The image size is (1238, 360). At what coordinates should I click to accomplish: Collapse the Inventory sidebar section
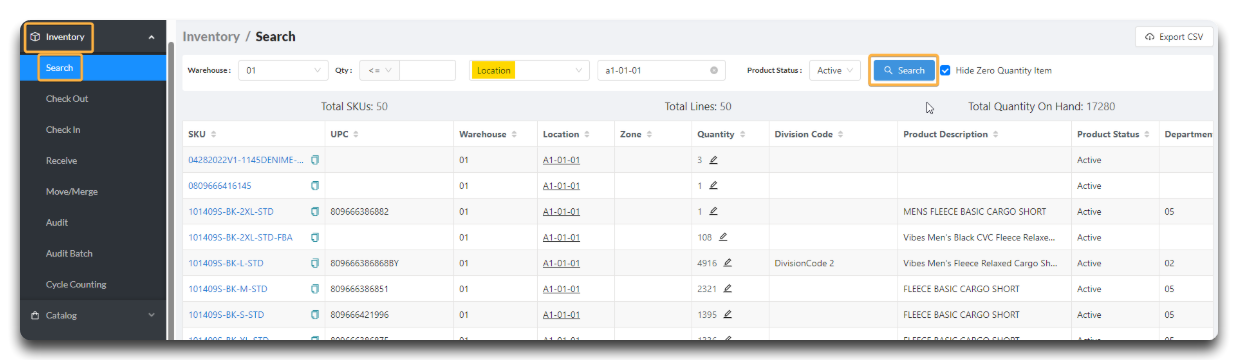[93, 37]
